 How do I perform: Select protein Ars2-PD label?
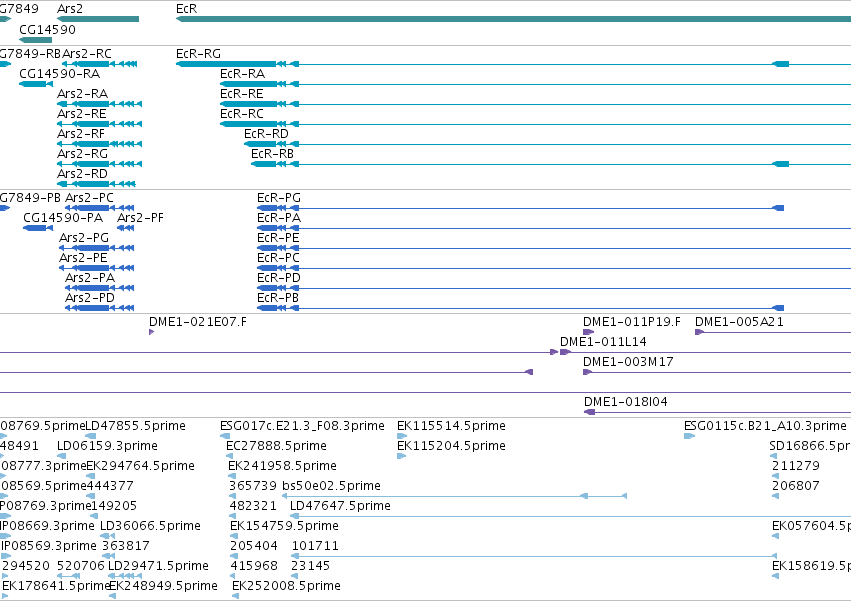tap(90, 298)
